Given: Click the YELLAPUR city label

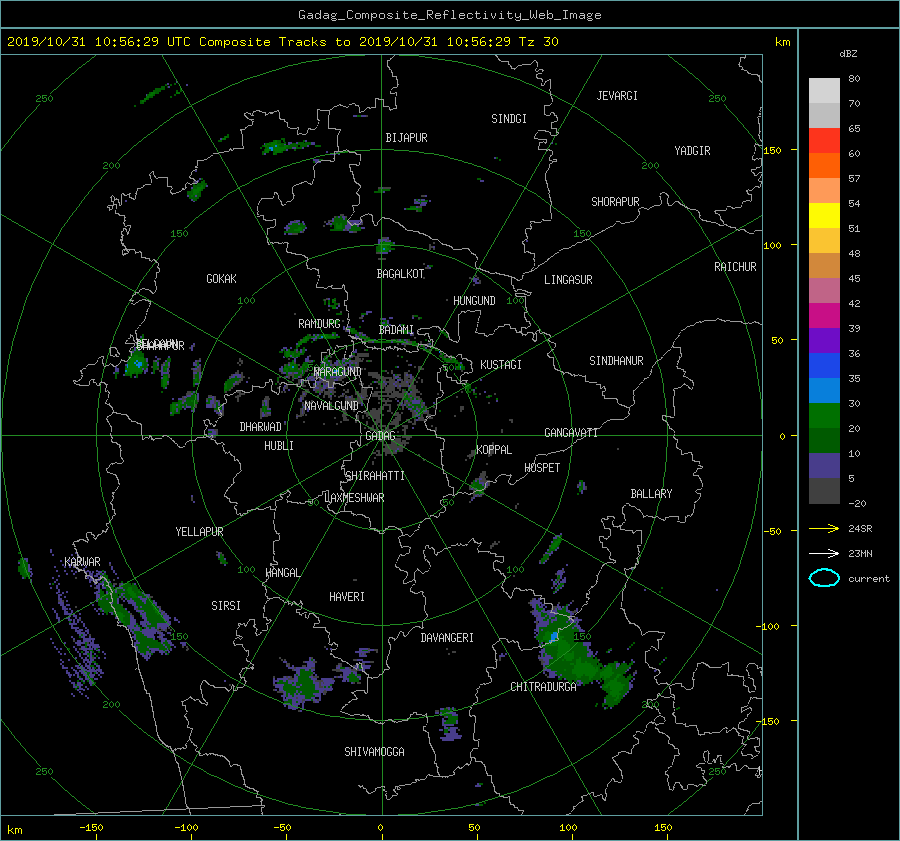Looking at the screenshot, I should click(199, 532).
